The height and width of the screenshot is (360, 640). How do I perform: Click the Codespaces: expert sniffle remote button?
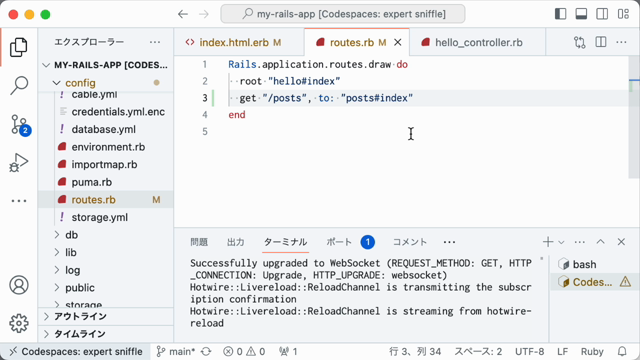(76, 351)
